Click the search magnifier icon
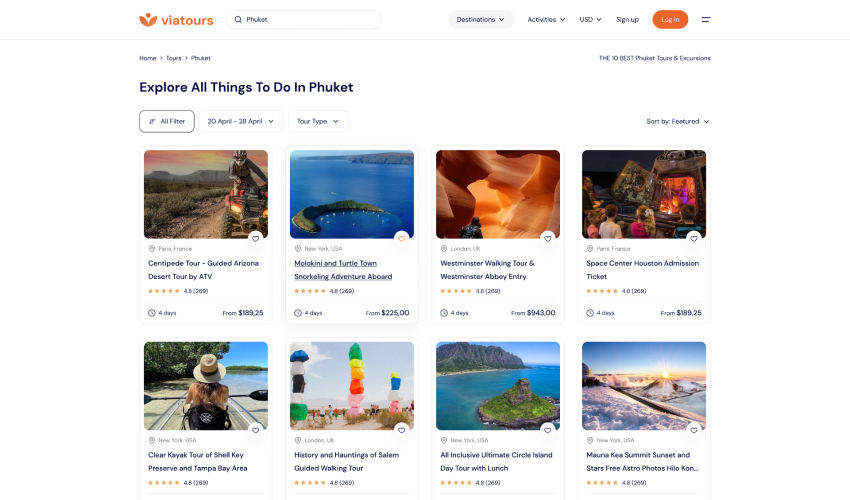This screenshot has height=500, width=850. (238, 19)
